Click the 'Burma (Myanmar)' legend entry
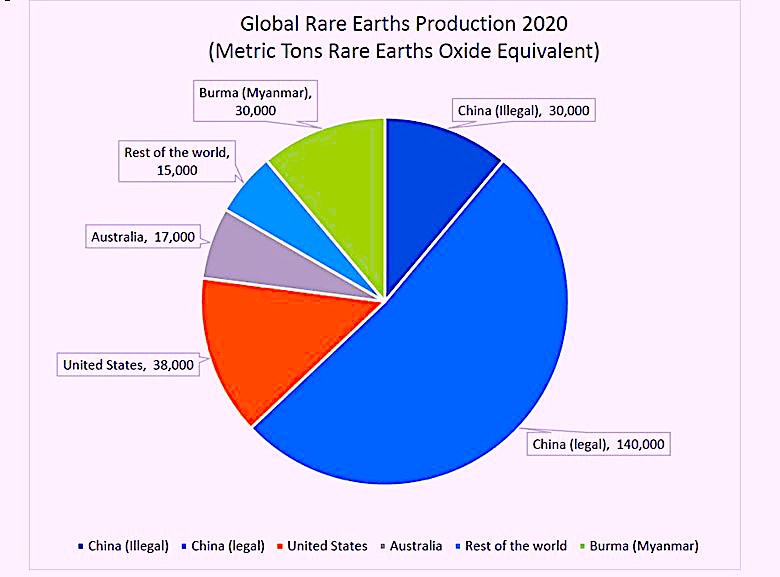 [639, 546]
